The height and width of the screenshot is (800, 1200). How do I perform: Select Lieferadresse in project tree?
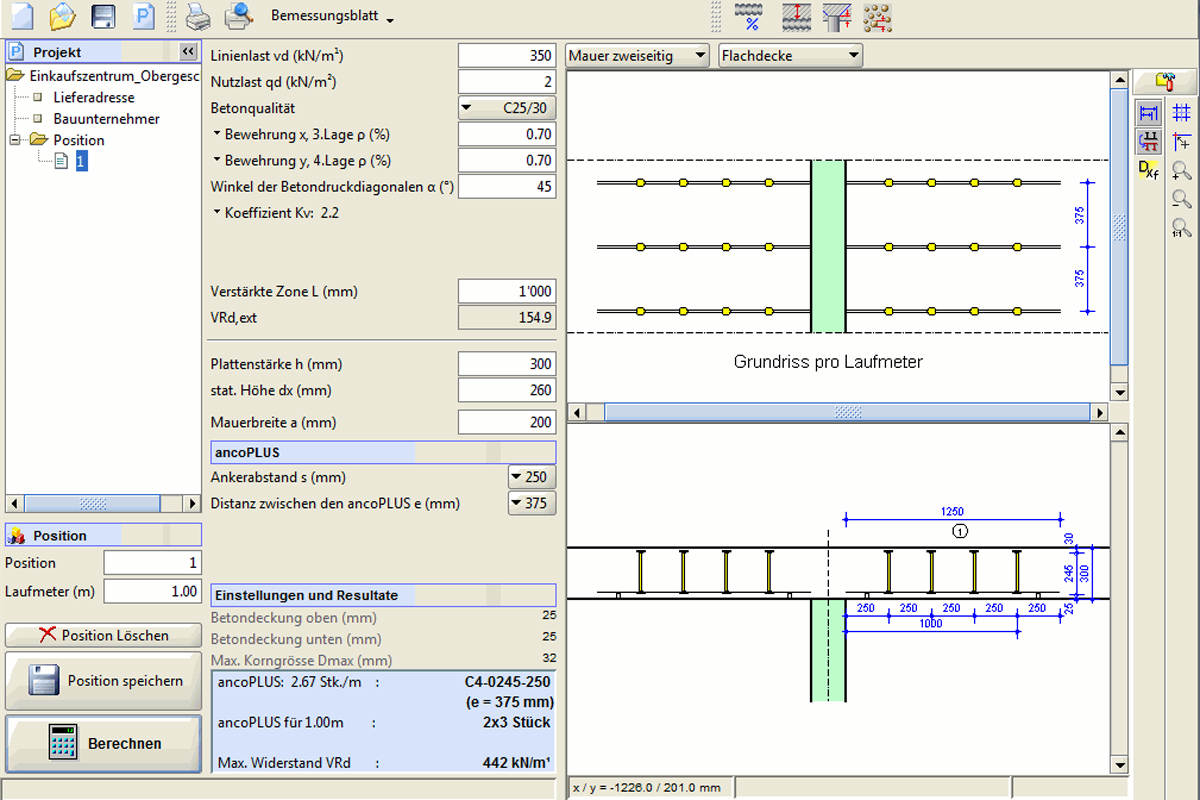(93, 98)
